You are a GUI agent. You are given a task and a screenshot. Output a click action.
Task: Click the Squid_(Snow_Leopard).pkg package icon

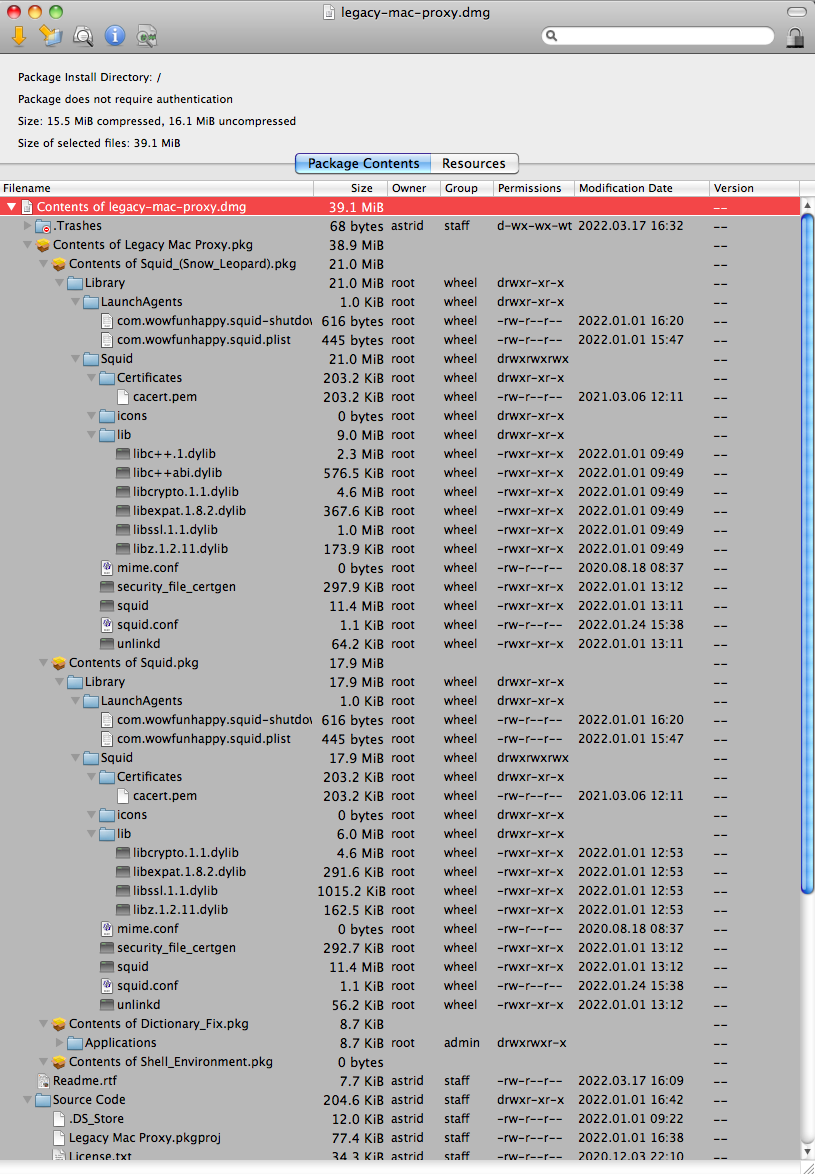point(59,264)
